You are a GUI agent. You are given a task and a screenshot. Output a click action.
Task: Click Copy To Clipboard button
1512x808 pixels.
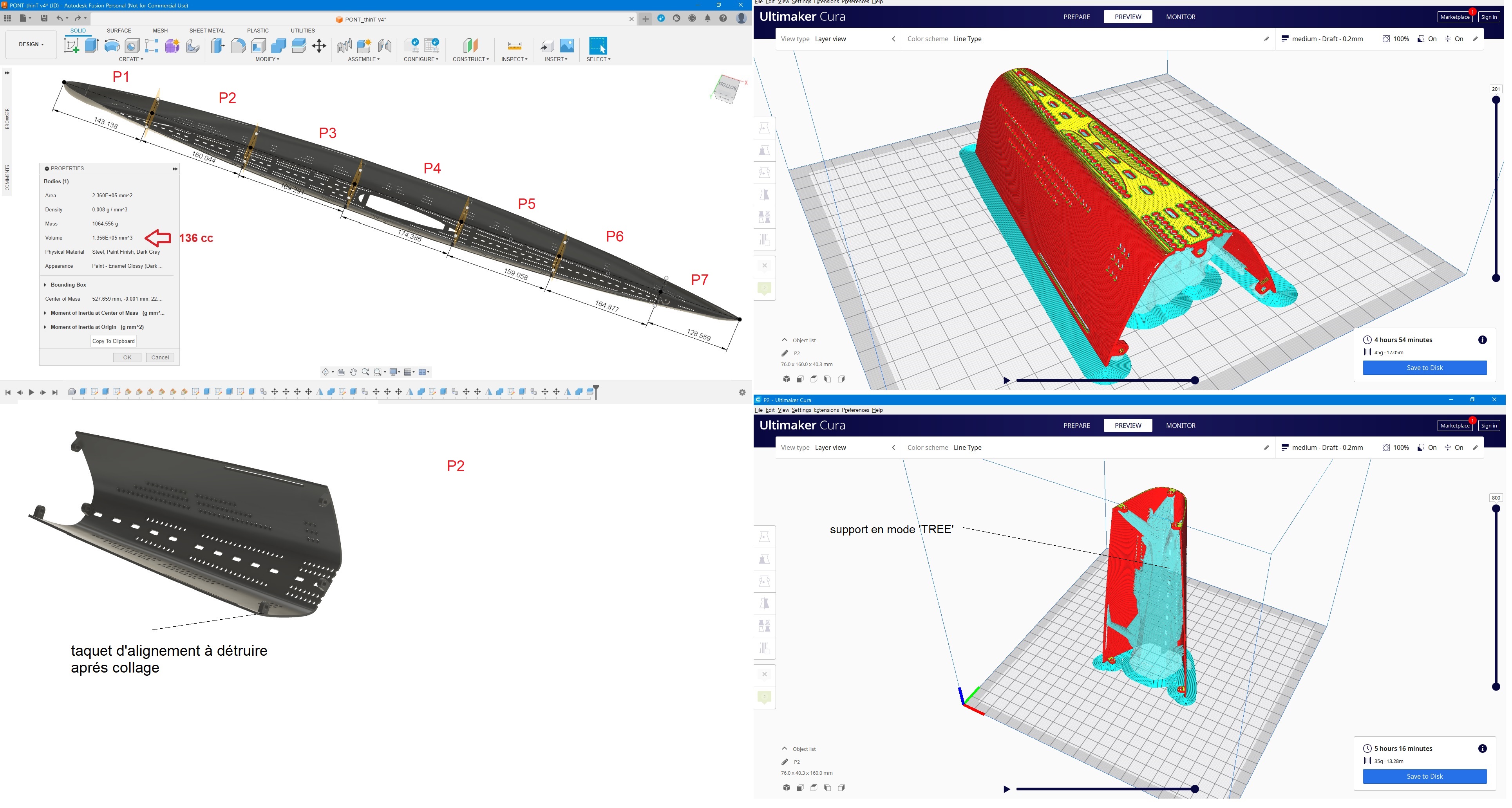point(113,341)
